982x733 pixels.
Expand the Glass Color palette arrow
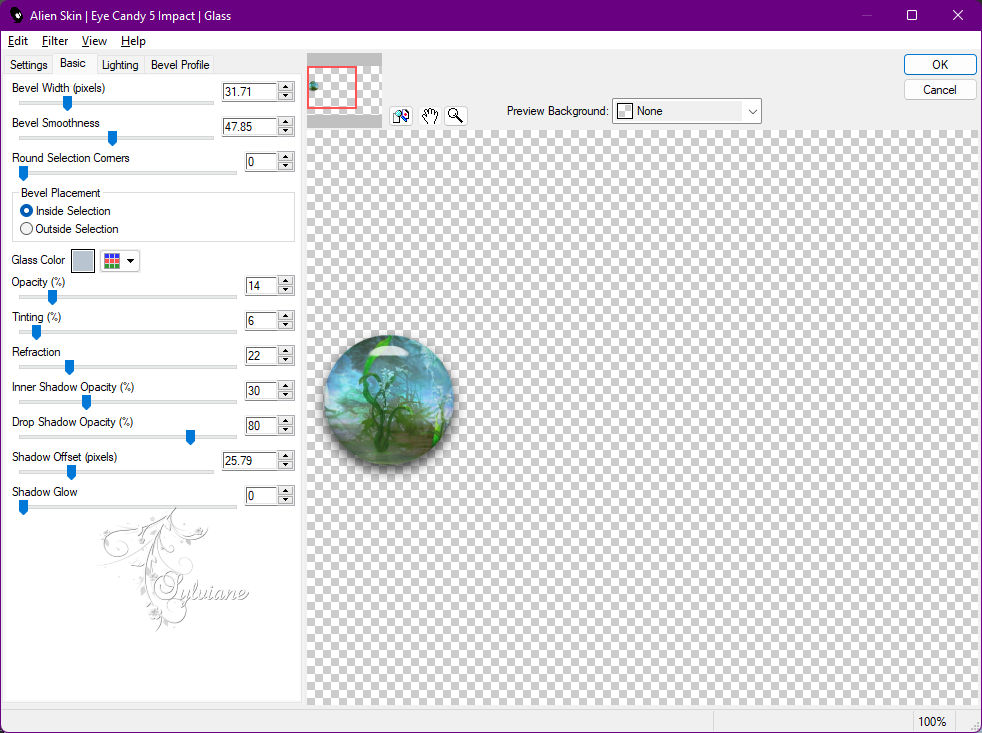point(130,261)
